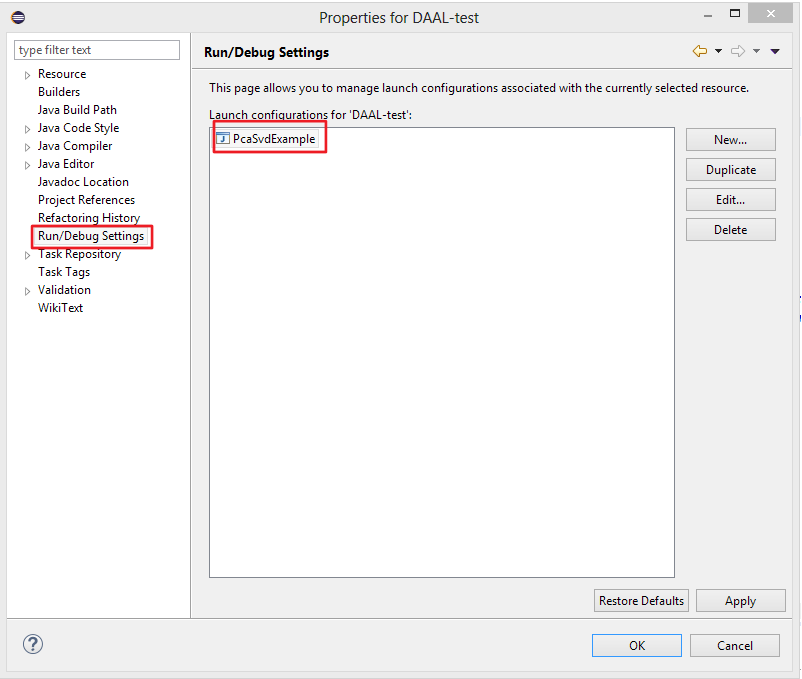The height and width of the screenshot is (679, 802).
Task: Click the Apply button
Action: click(x=740, y=601)
